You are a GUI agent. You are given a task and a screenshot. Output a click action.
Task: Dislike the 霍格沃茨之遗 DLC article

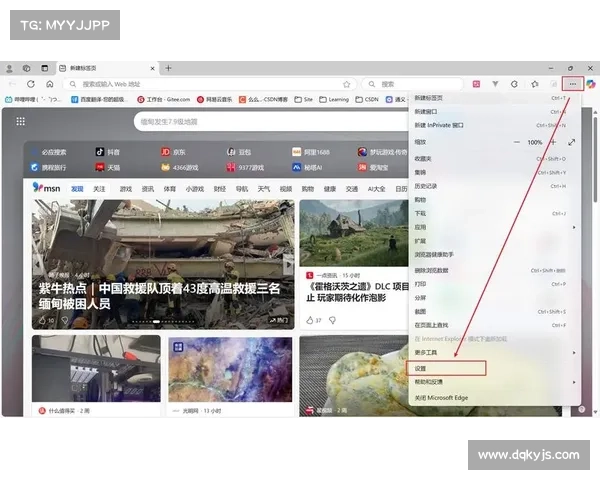(x=333, y=320)
